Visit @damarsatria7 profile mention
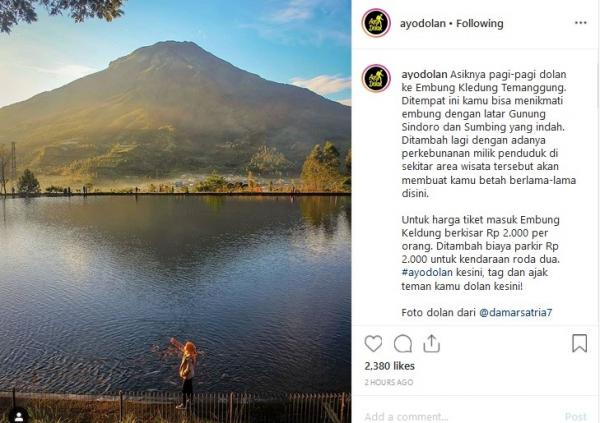600x423 pixels. coord(515,312)
